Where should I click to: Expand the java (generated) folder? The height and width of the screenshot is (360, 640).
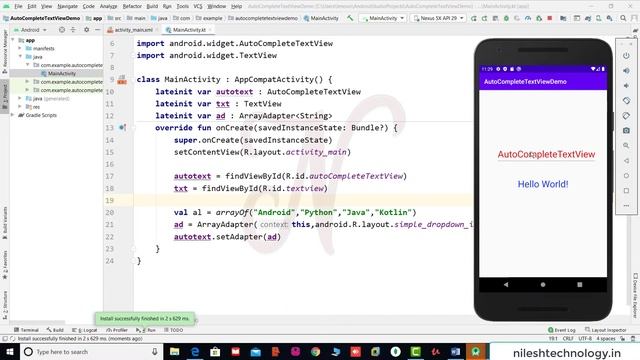[x=20, y=98]
